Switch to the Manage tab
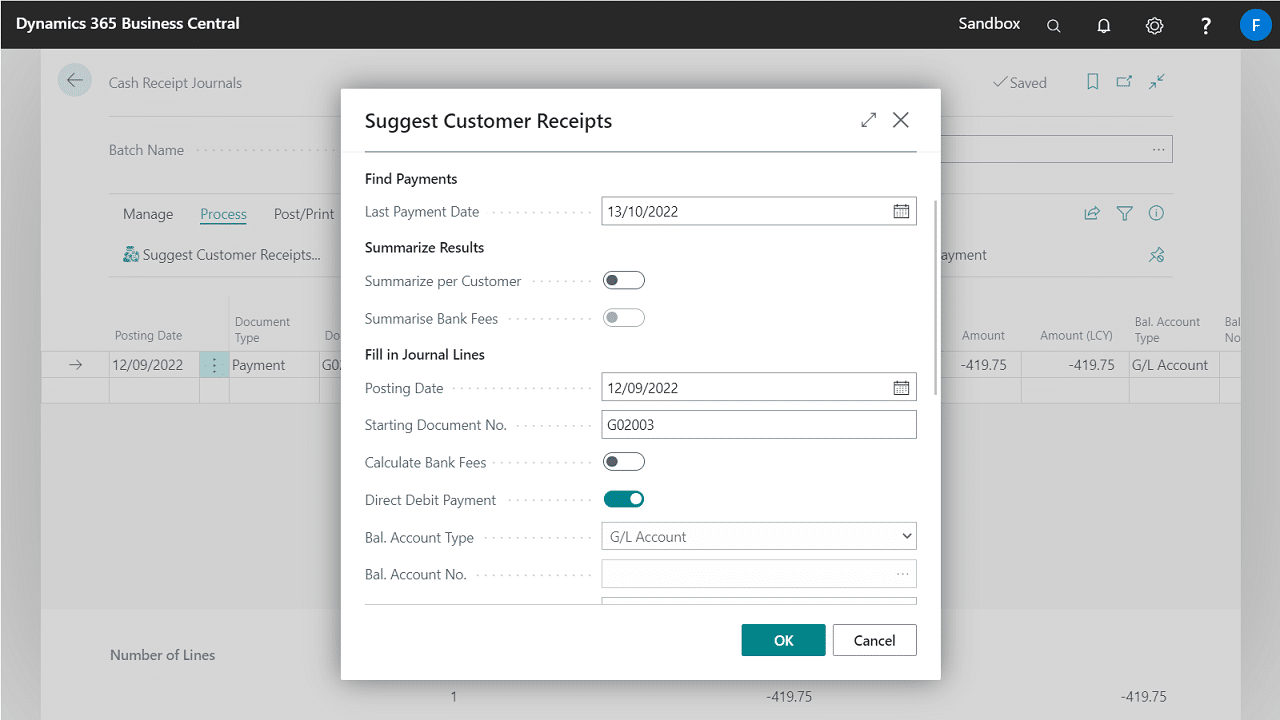This screenshot has width=1280, height=720. point(148,214)
